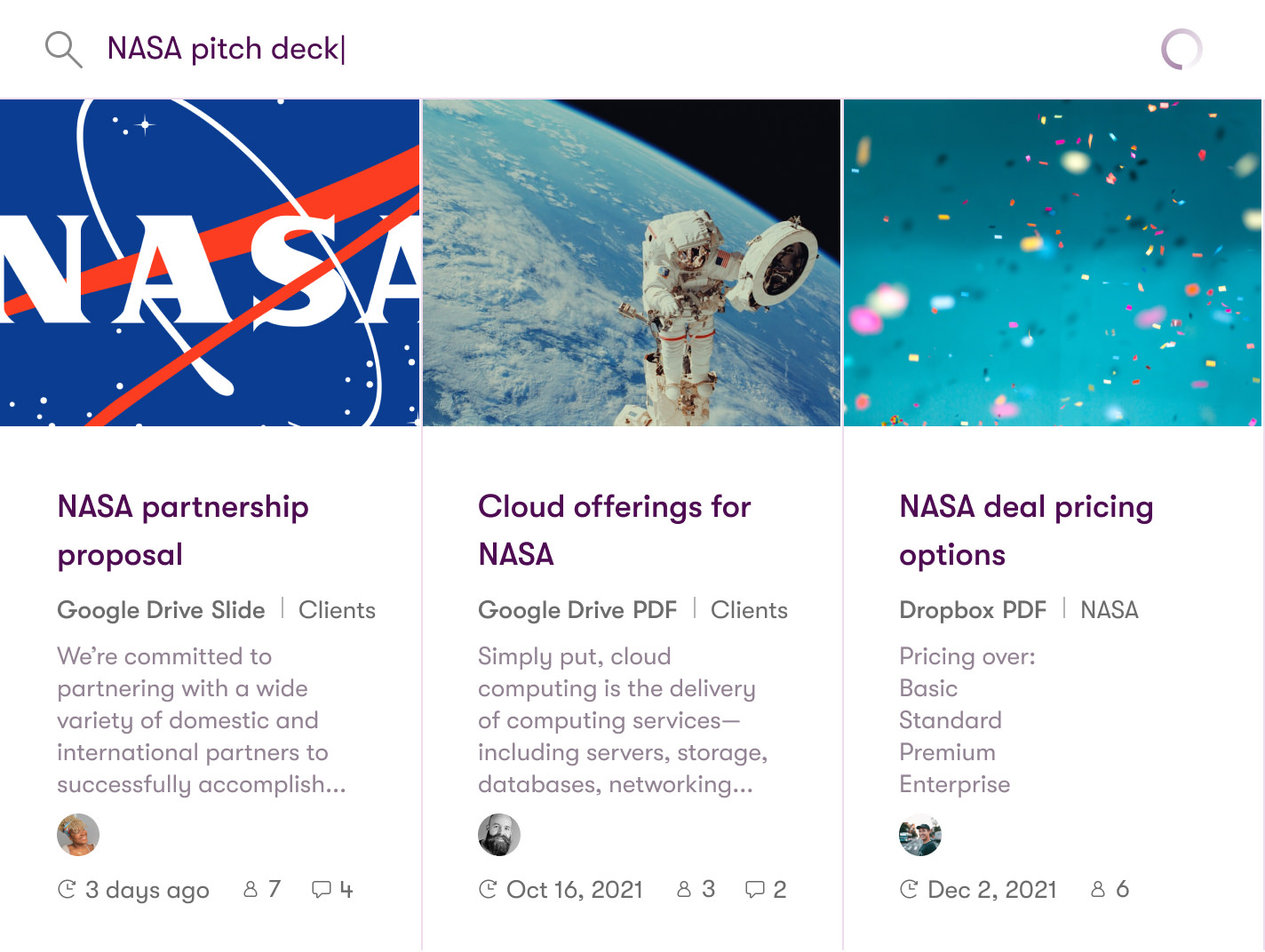Open the NASA deal pricing options title

tap(1026, 530)
